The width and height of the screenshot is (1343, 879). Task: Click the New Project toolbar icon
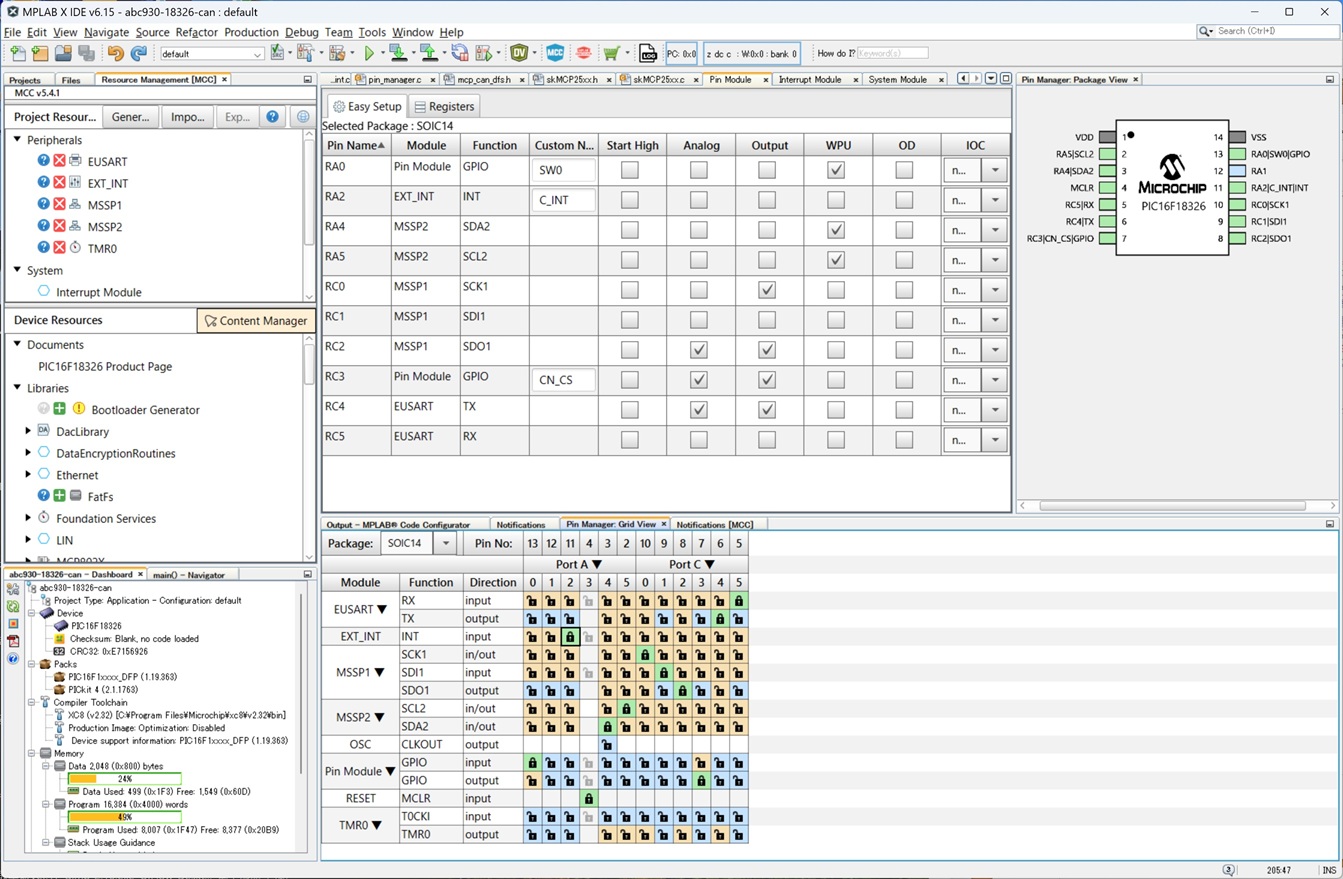click(40, 53)
